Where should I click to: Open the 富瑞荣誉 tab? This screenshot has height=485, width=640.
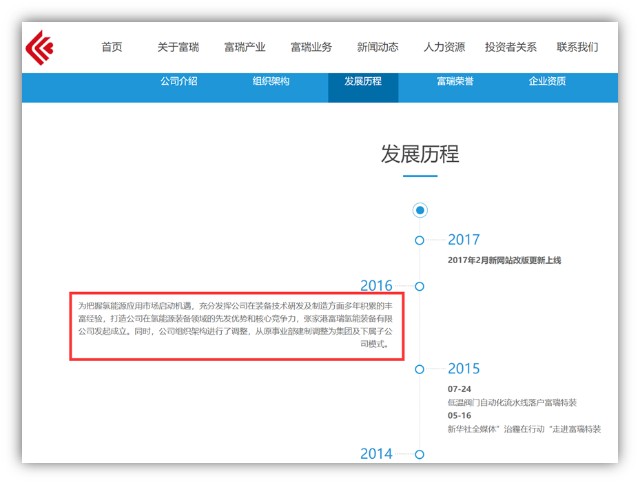click(455, 81)
